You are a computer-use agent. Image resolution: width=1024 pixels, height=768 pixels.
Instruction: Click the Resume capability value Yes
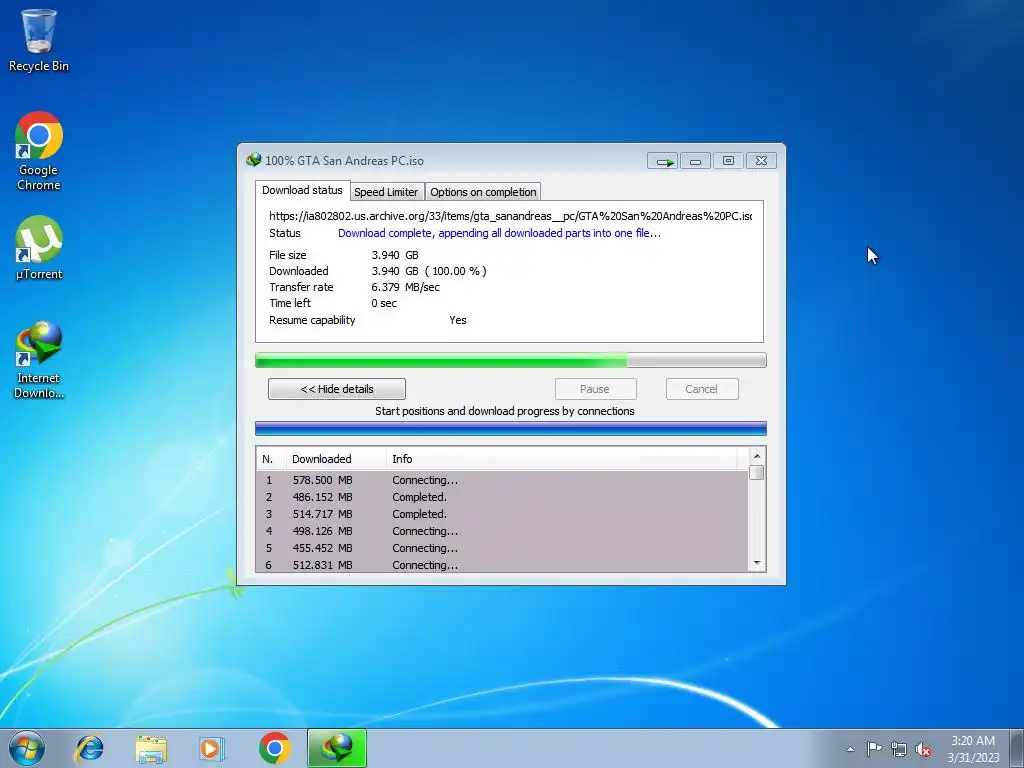point(458,320)
